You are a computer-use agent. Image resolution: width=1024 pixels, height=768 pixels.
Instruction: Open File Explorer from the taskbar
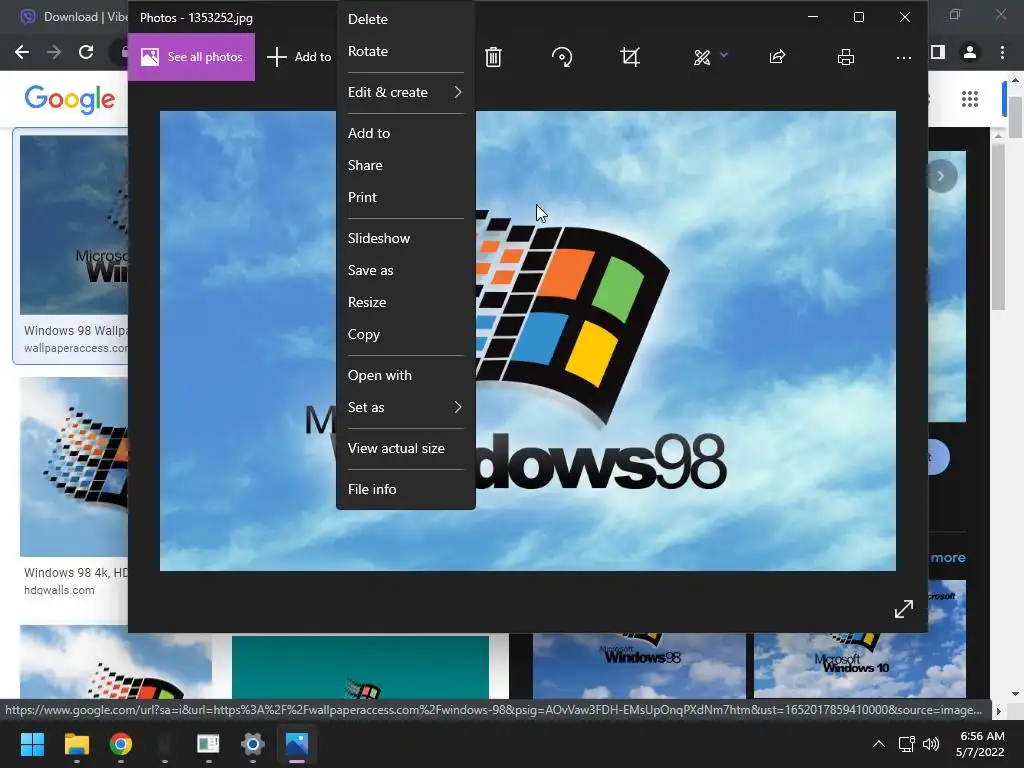pyautogui.click(x=76, y=744)
